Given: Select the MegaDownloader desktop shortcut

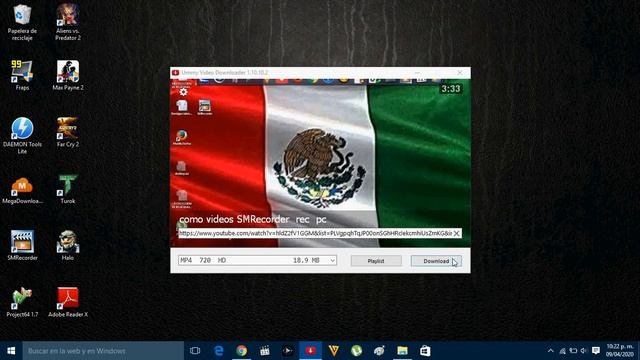Looking at the screenshot, I should point(22,190).
